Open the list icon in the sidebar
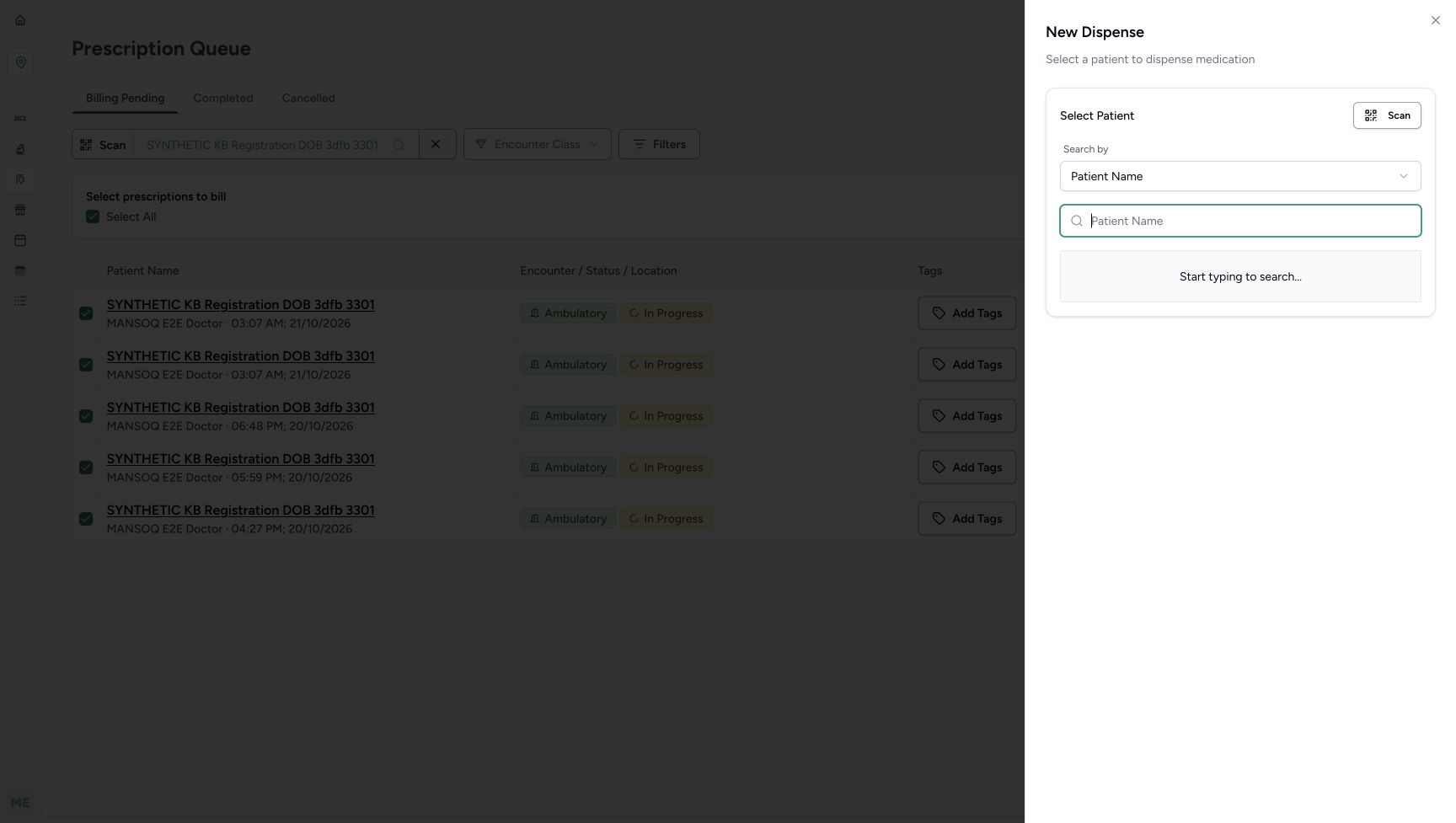This screenshot has width=1456, height=823. [20, 301]
